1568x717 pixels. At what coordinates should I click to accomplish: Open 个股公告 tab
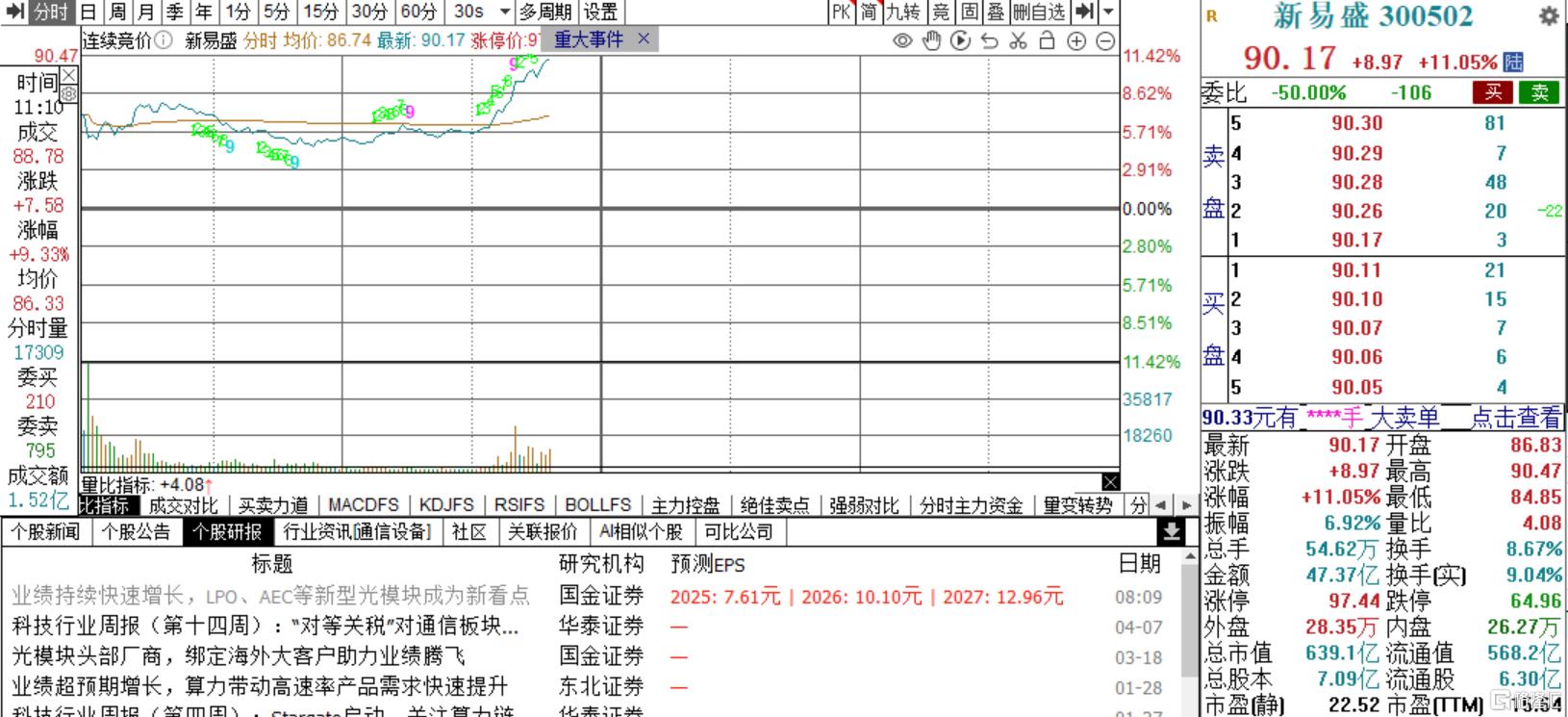(x=137, y=531)
